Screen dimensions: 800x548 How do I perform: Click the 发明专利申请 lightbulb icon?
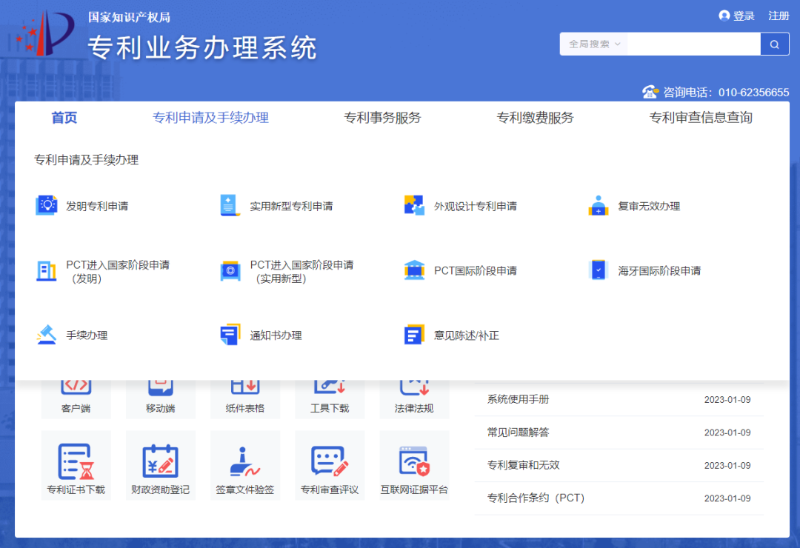tap(46, 206)
